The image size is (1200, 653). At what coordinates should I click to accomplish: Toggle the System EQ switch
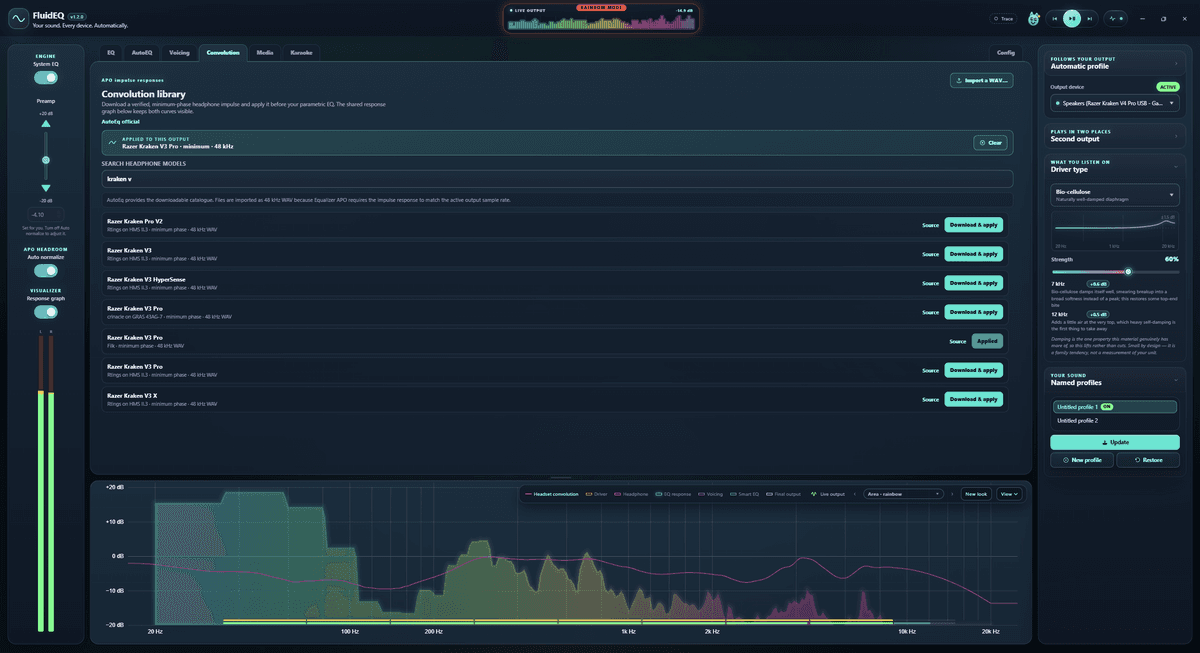point(45,77)
